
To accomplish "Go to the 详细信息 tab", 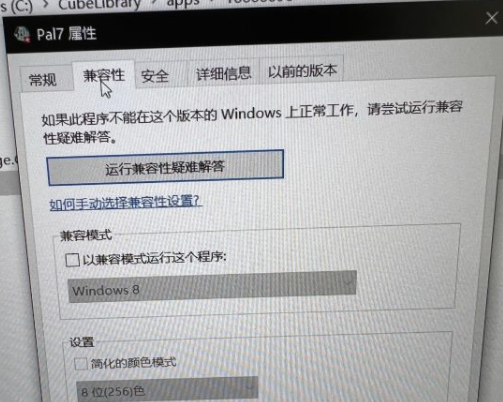I will tap(223, 73).
